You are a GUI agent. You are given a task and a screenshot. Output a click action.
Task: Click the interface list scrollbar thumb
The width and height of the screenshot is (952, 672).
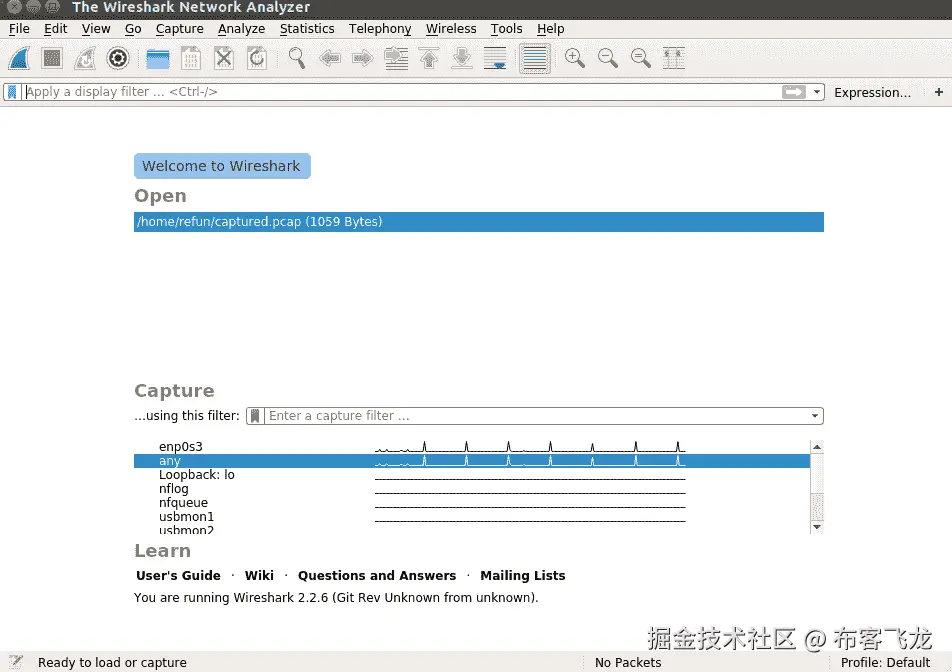[x=817, y=506]
